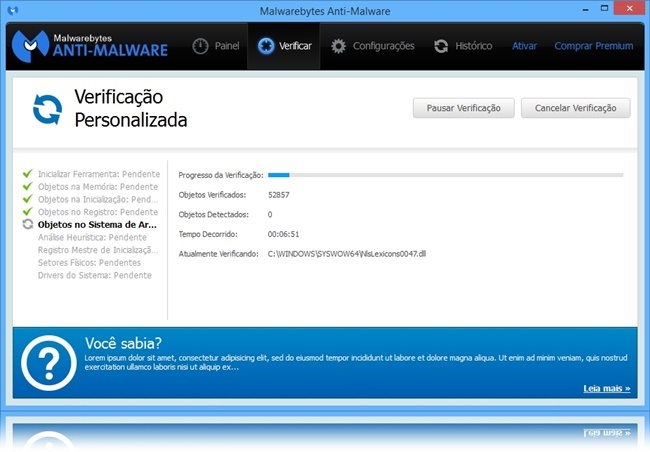Screen dimensions: 650x452
Task: Click the Cancelar Verificação button
Action: [575, 108]
